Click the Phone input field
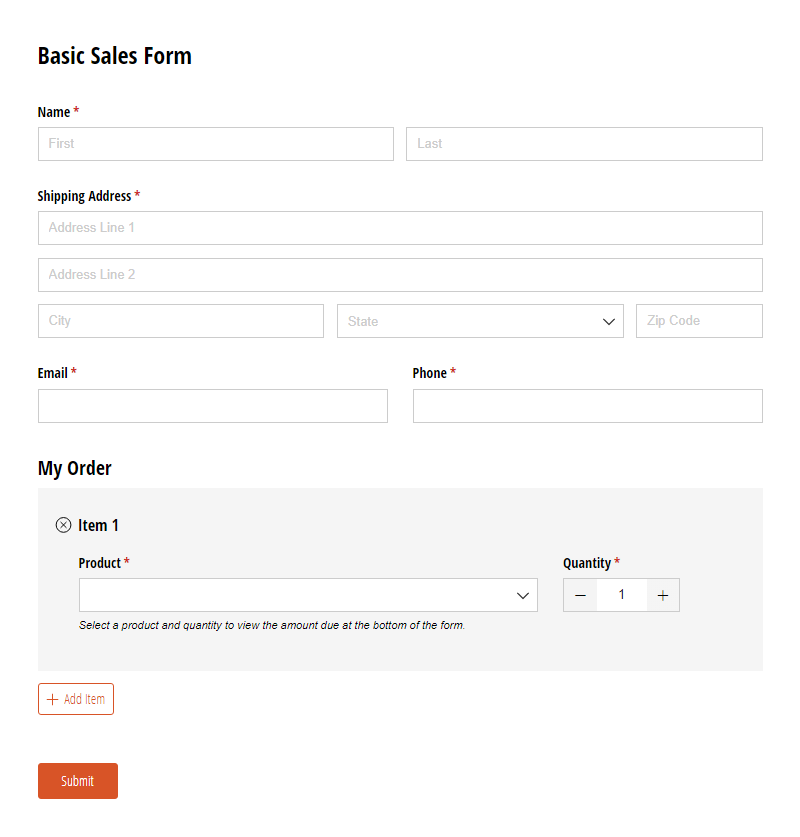800x837 pixels. 587,406
